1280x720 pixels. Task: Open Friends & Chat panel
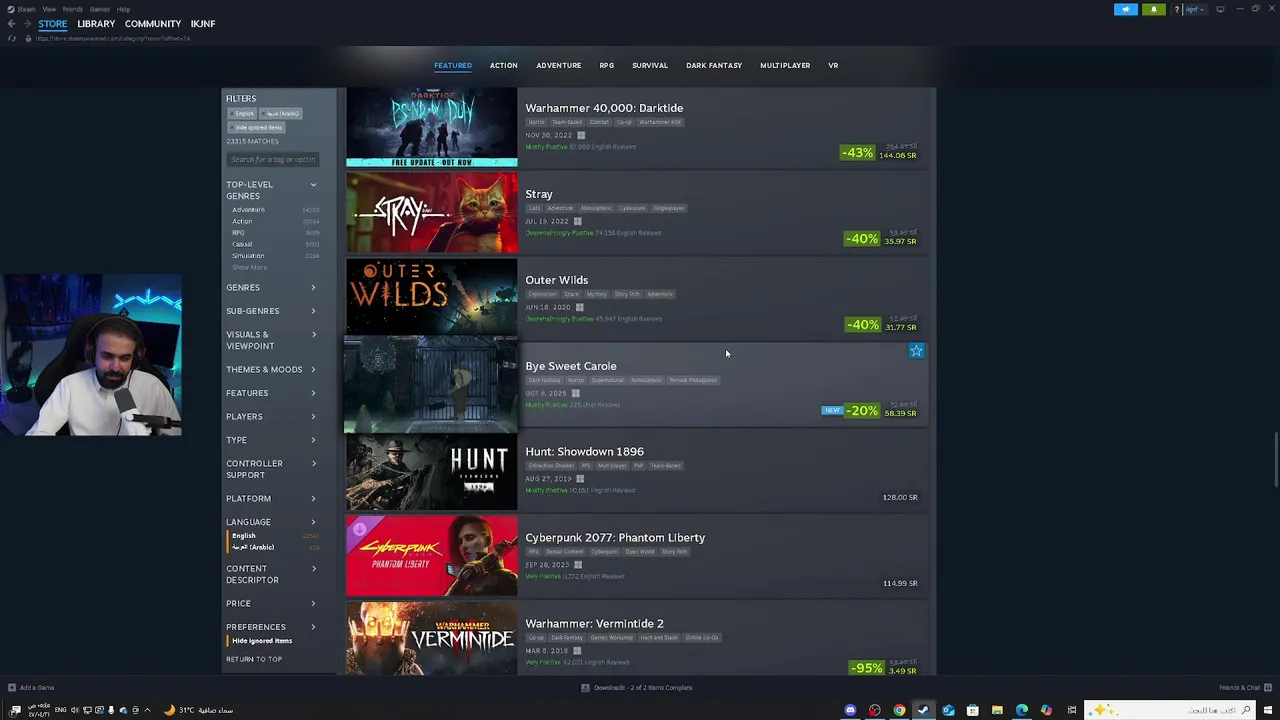tap(1245, 688)
